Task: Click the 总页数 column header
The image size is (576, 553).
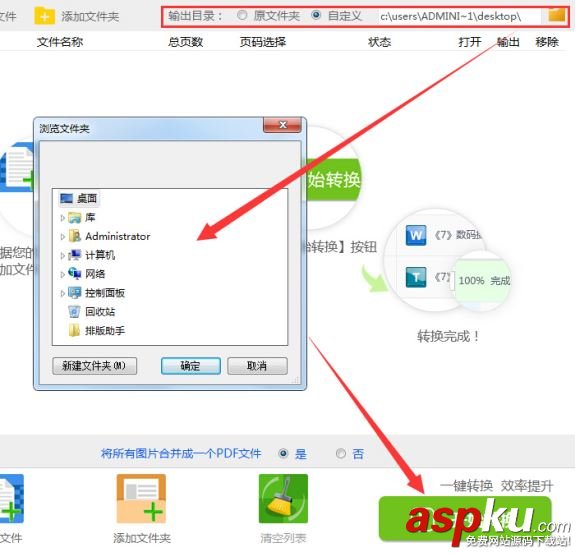Action: 186,42
